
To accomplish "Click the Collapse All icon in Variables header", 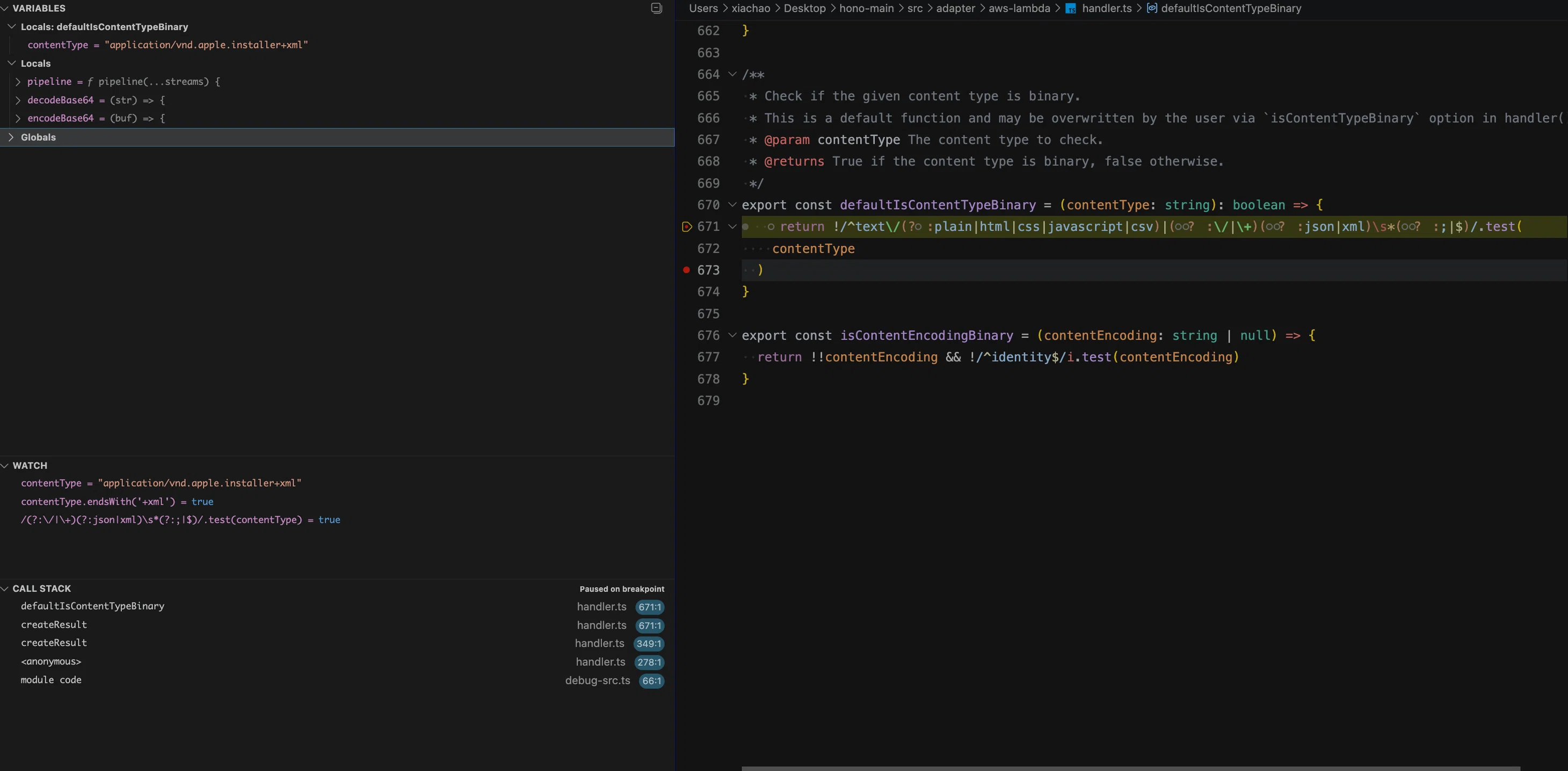I will (x=656, y=8).
